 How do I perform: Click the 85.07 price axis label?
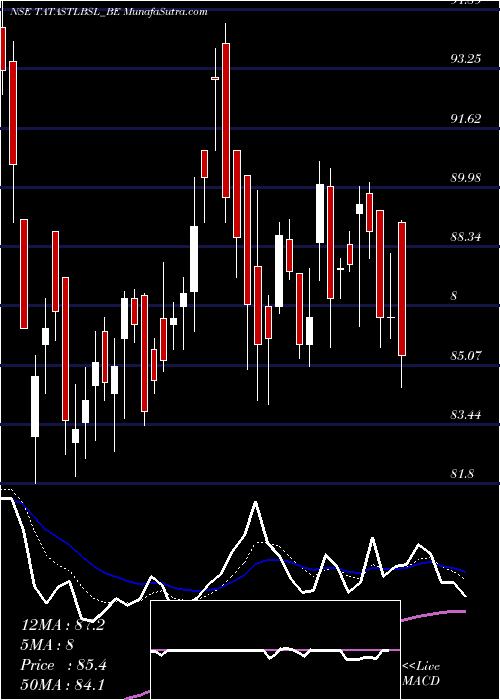[x=466, y=356]
